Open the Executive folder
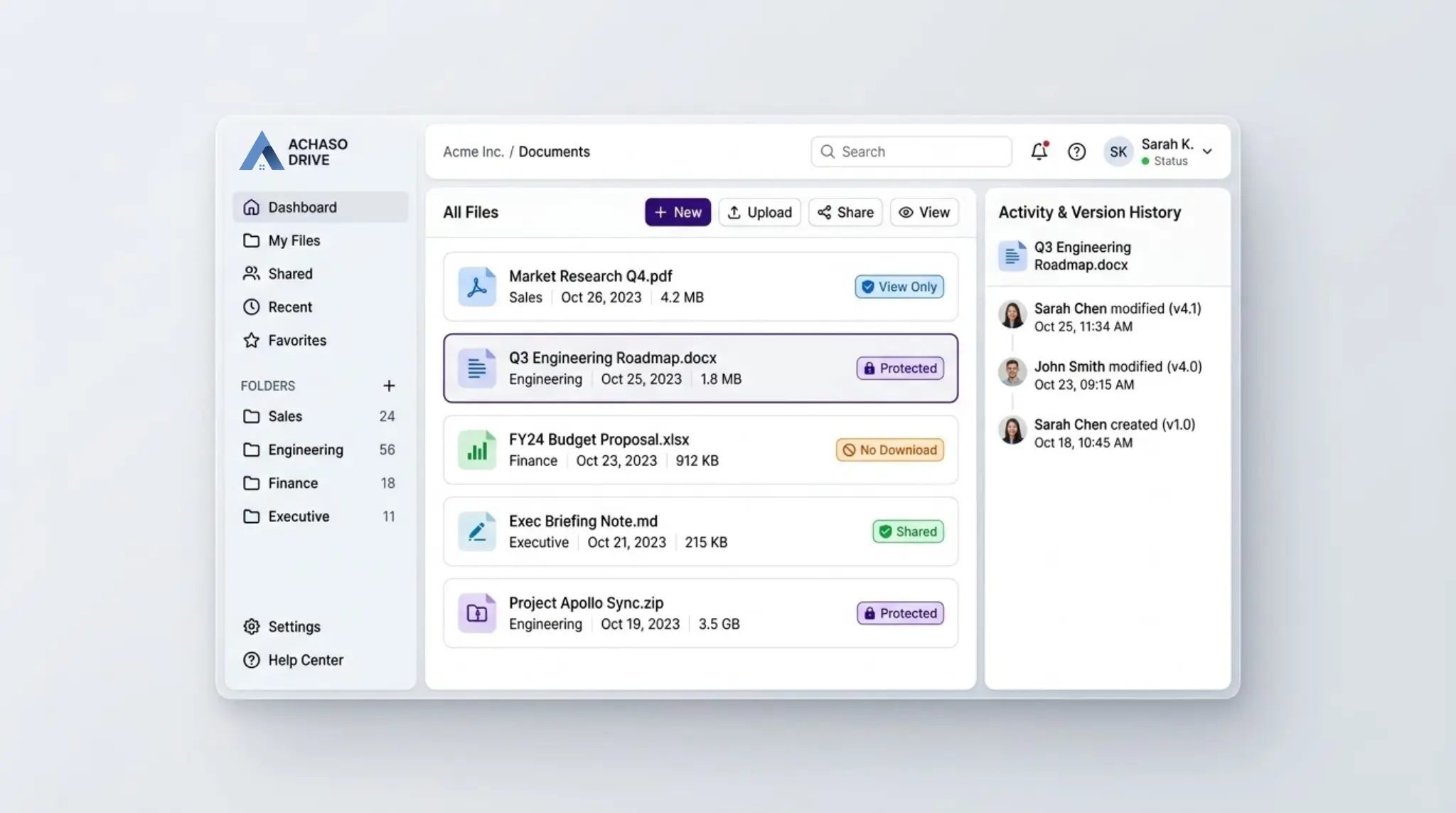The image size is (1456, 813). [x=320, y=516]
